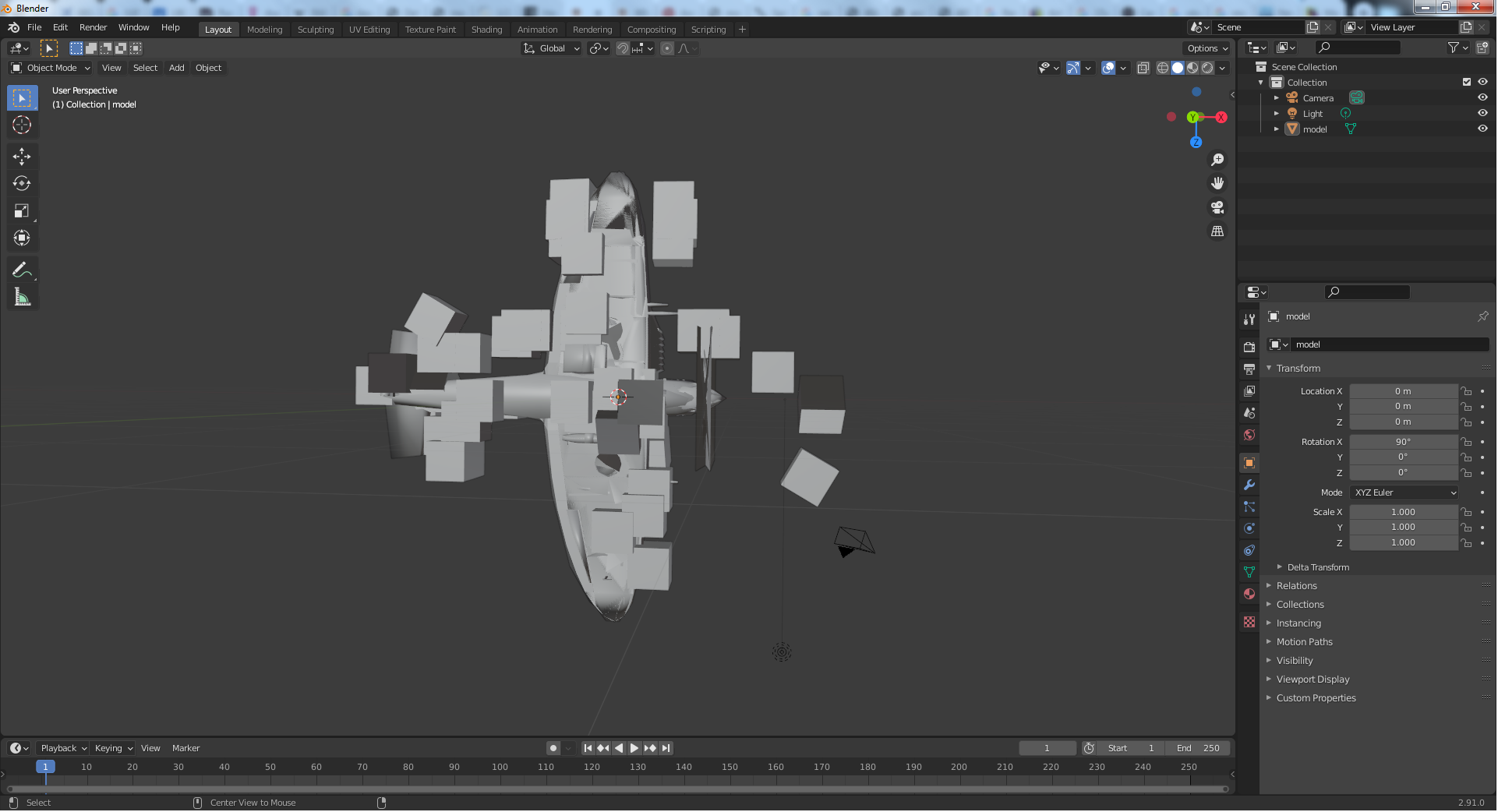Image resolution: width=1498 pixels, height=812 pixels.
Task: Open the Options dropdown
Action: (1208, 49)
